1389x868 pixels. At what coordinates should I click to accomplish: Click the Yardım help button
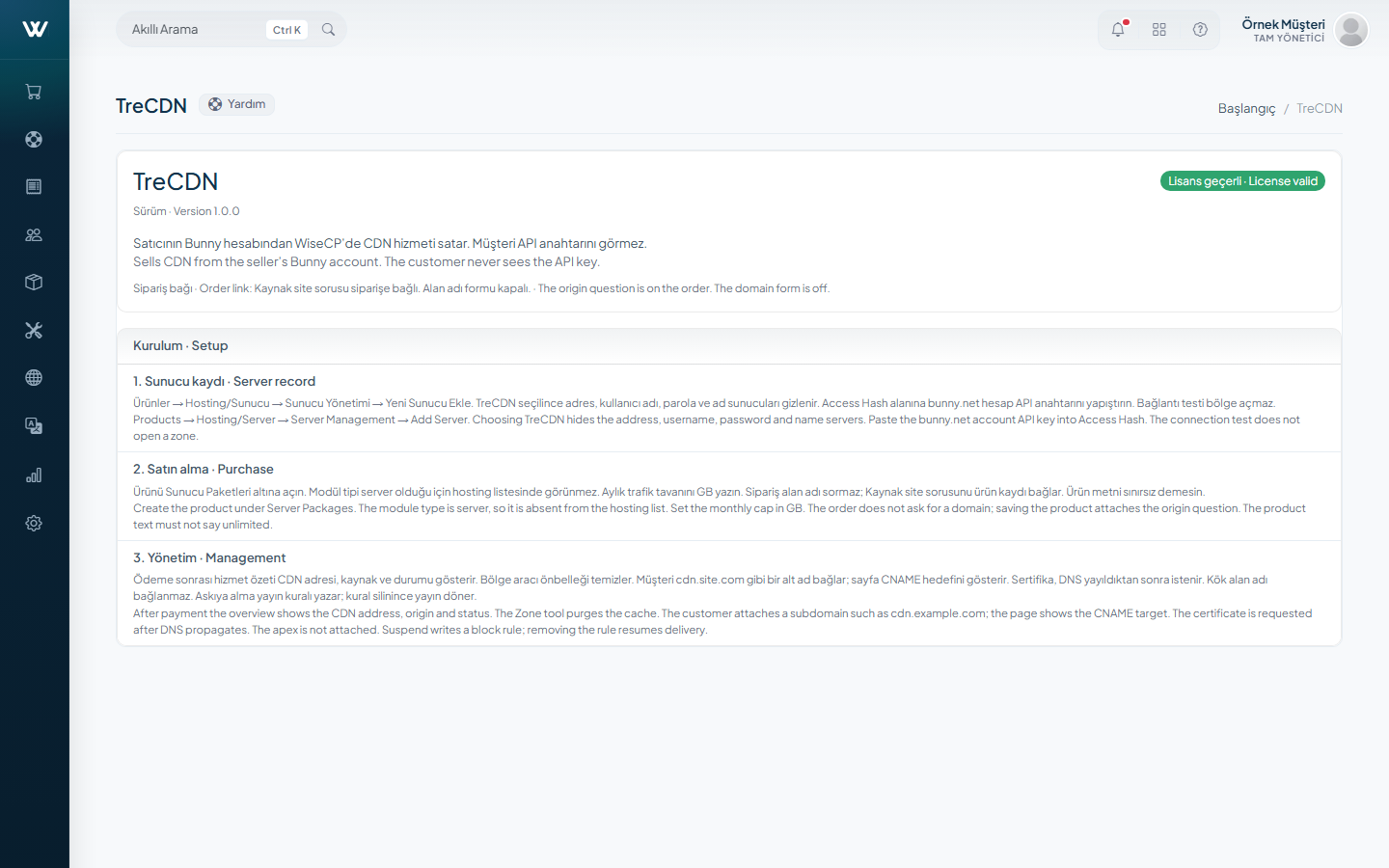236,104
